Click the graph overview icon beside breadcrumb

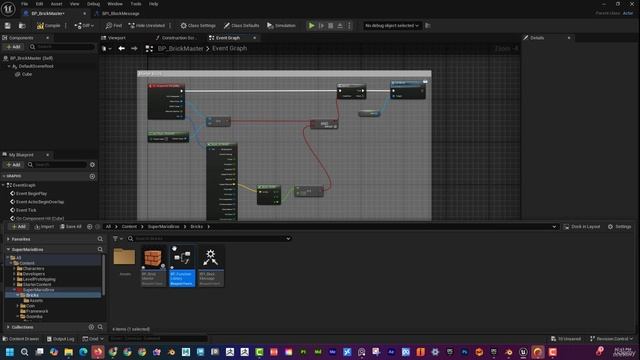[149, 49]
